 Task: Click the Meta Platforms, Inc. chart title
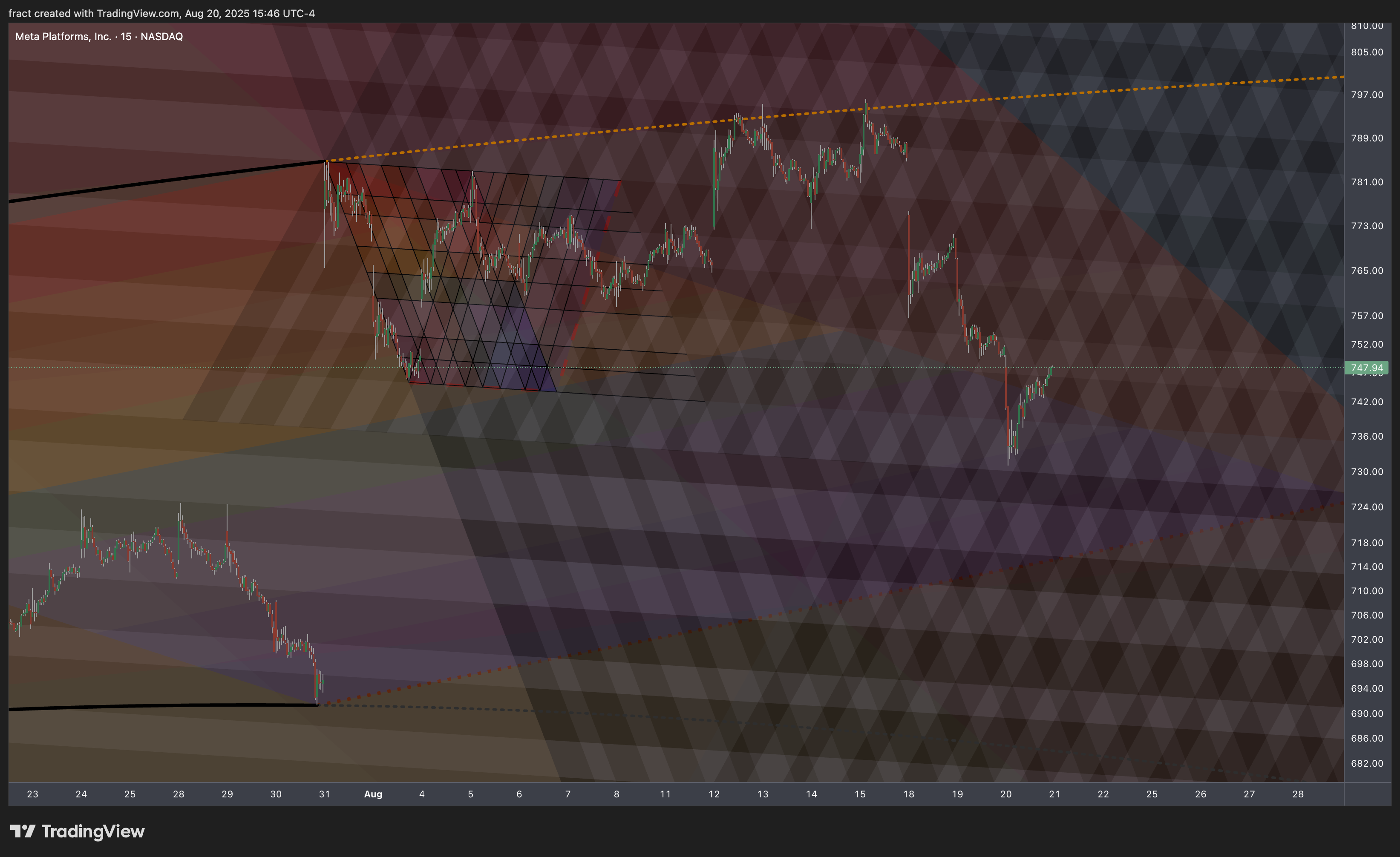99,36
